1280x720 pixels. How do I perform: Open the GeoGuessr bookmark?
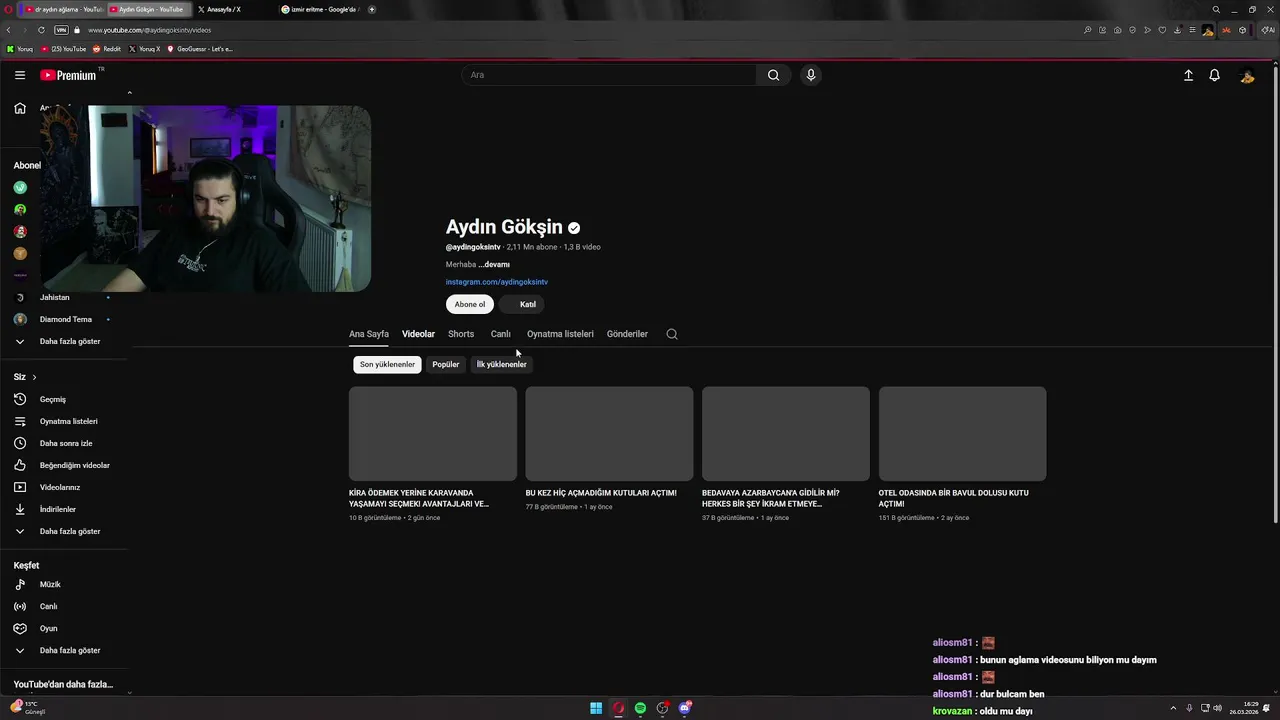click(x=200, y=49)
